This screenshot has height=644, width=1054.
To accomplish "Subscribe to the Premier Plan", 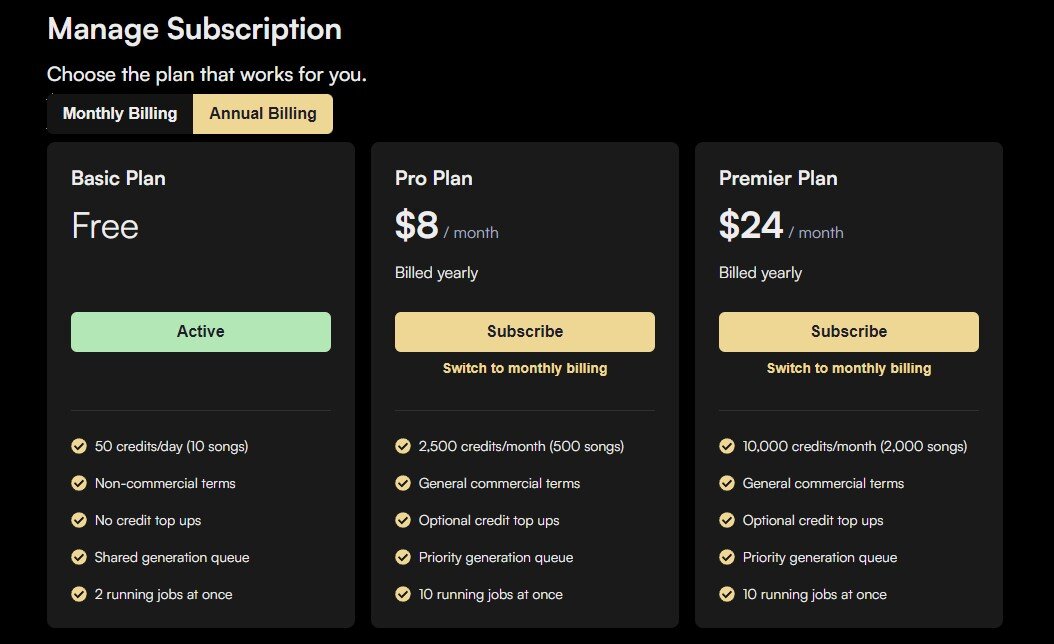I will click(849, 332).
